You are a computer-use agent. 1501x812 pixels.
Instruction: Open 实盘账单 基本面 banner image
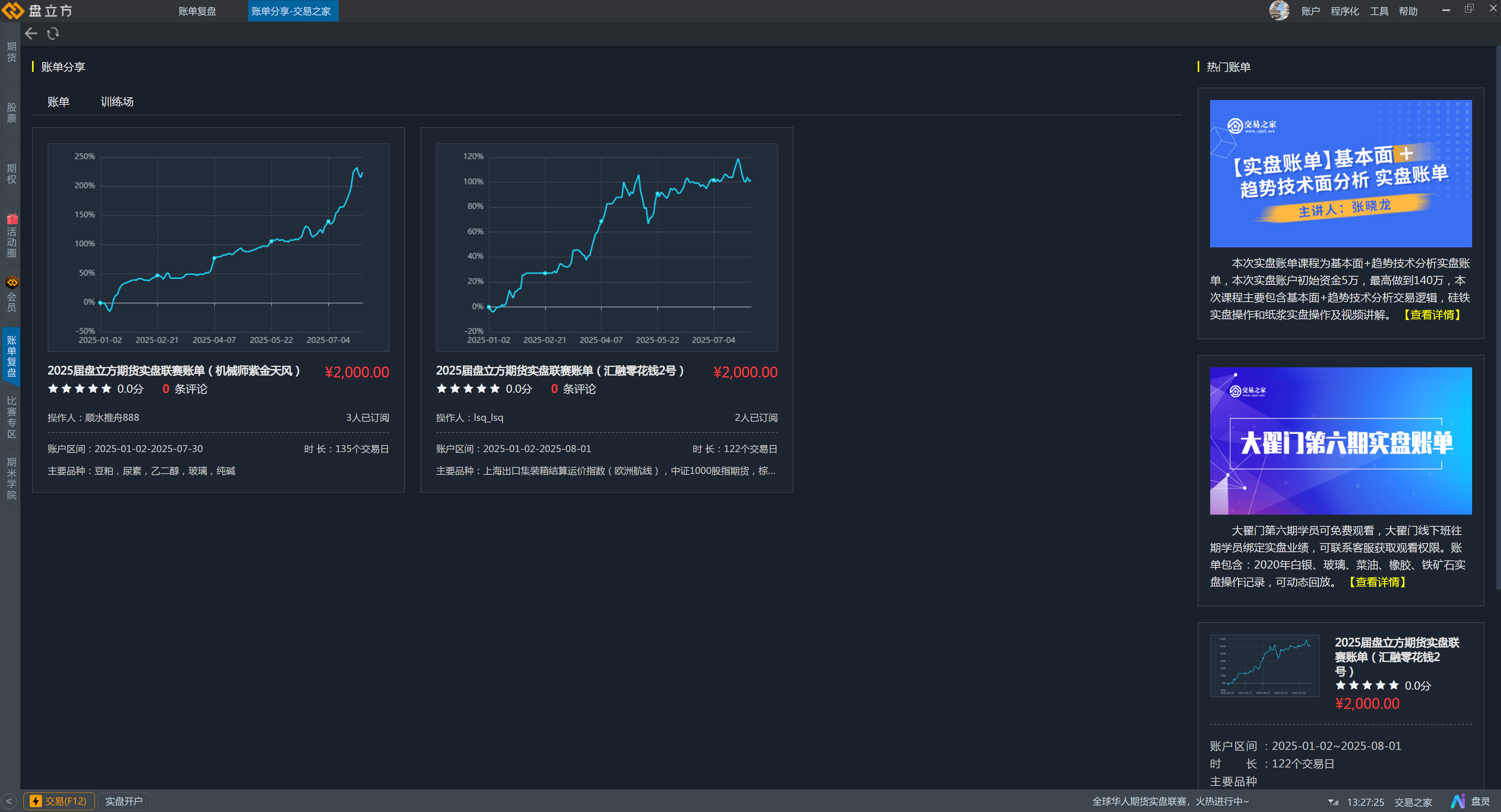click(x=1341, y=173)
